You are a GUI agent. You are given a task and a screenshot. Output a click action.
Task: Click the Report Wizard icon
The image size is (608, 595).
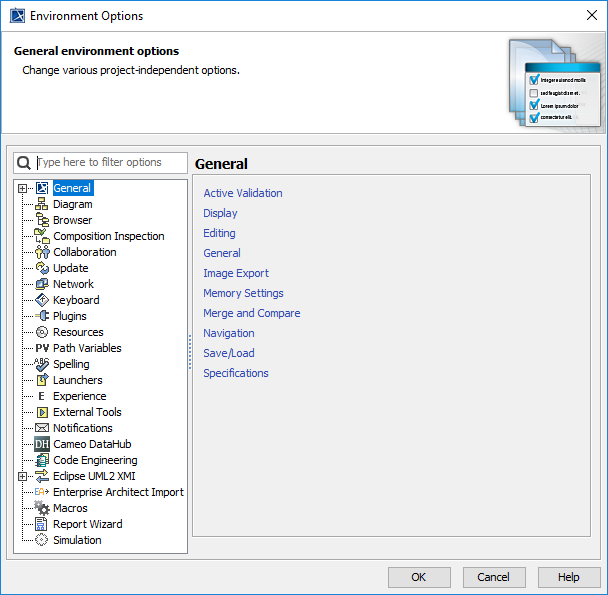(41, 524)
